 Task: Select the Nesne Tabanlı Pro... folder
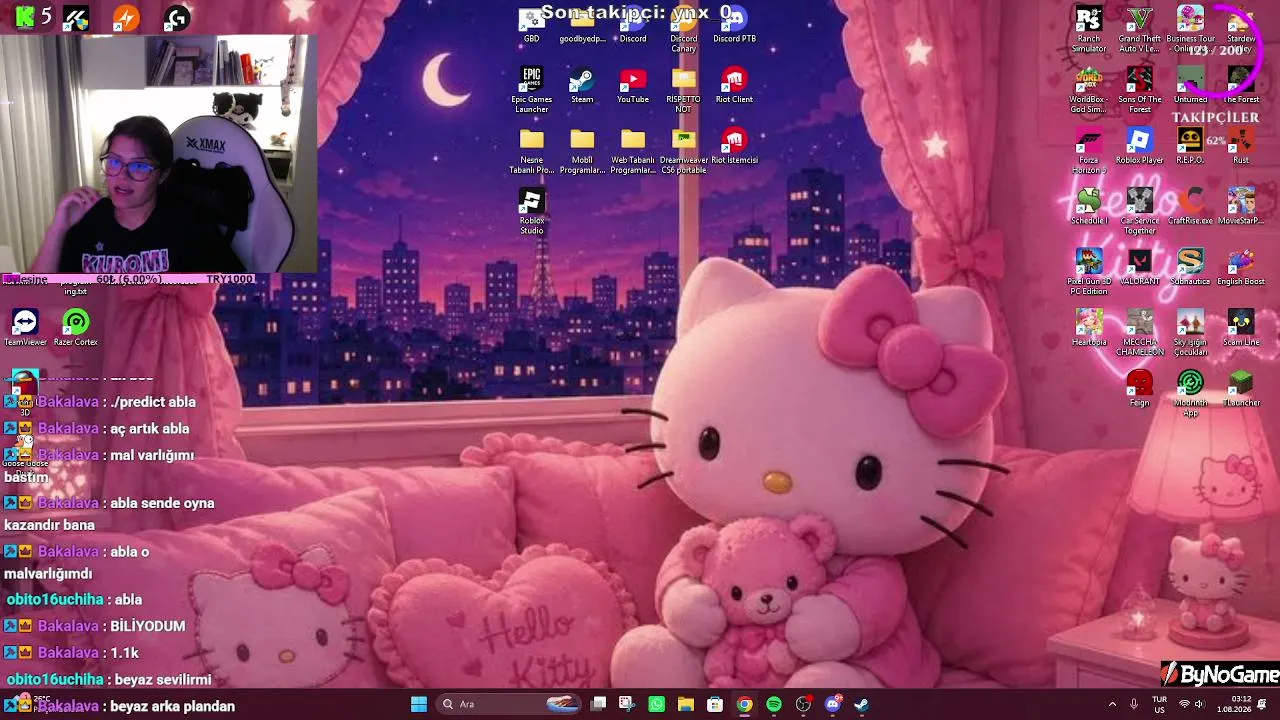[531, 151]
